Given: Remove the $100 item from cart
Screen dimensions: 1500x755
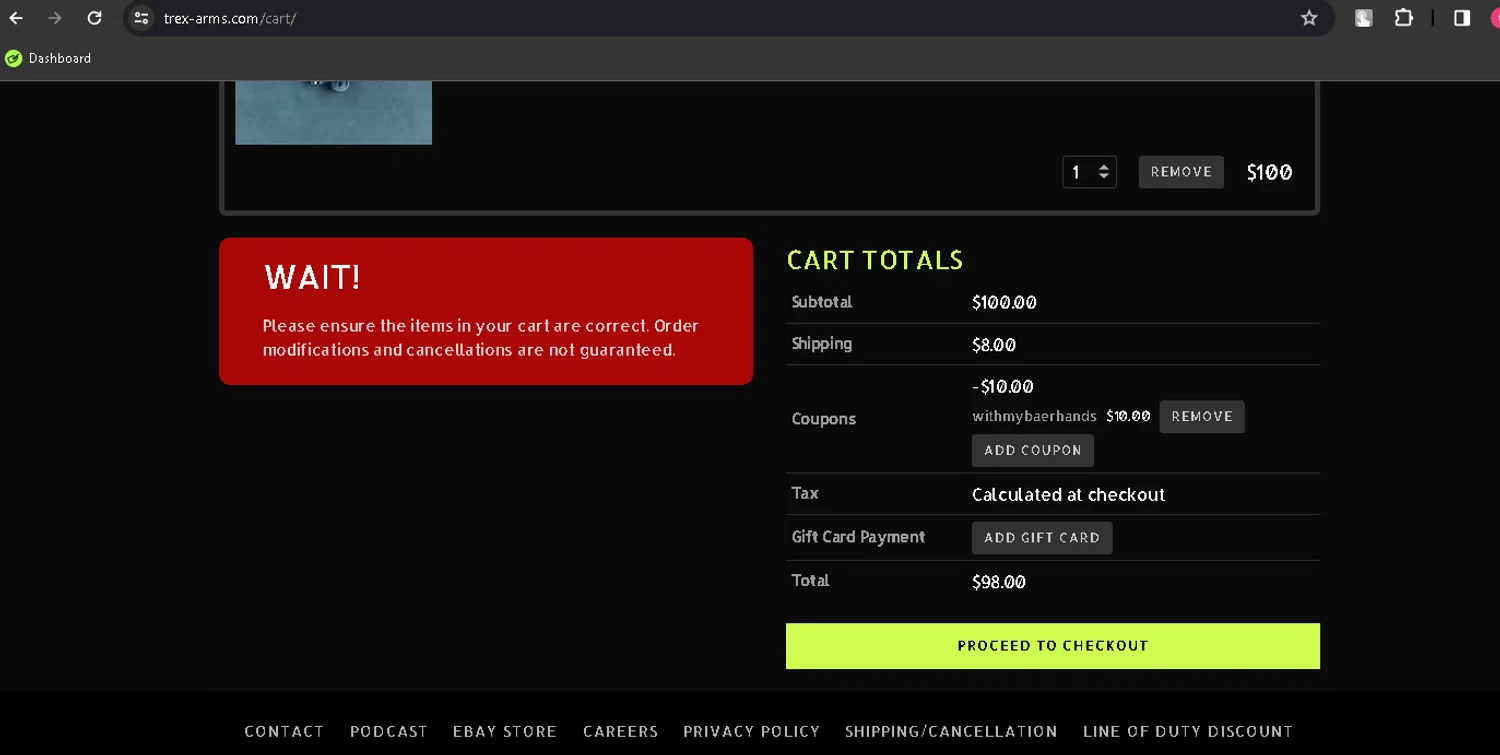Looking at the screenshot, I should 1181,172.
